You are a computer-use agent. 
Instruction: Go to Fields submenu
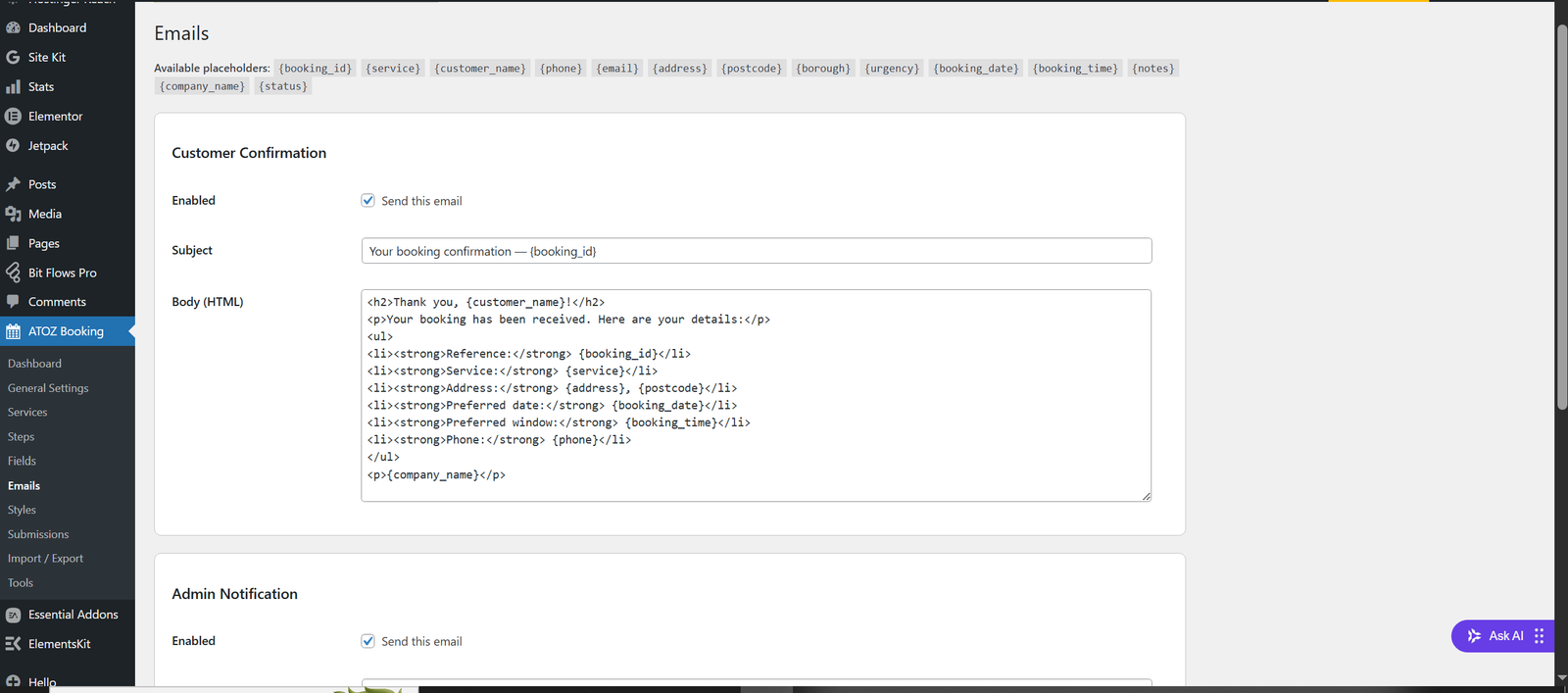click(22, 461)
